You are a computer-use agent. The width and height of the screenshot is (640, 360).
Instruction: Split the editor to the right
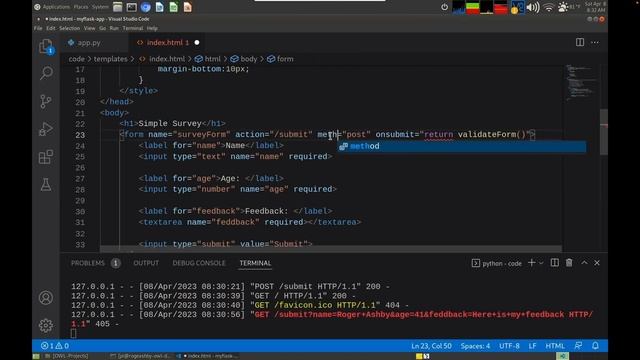(580, 42)
